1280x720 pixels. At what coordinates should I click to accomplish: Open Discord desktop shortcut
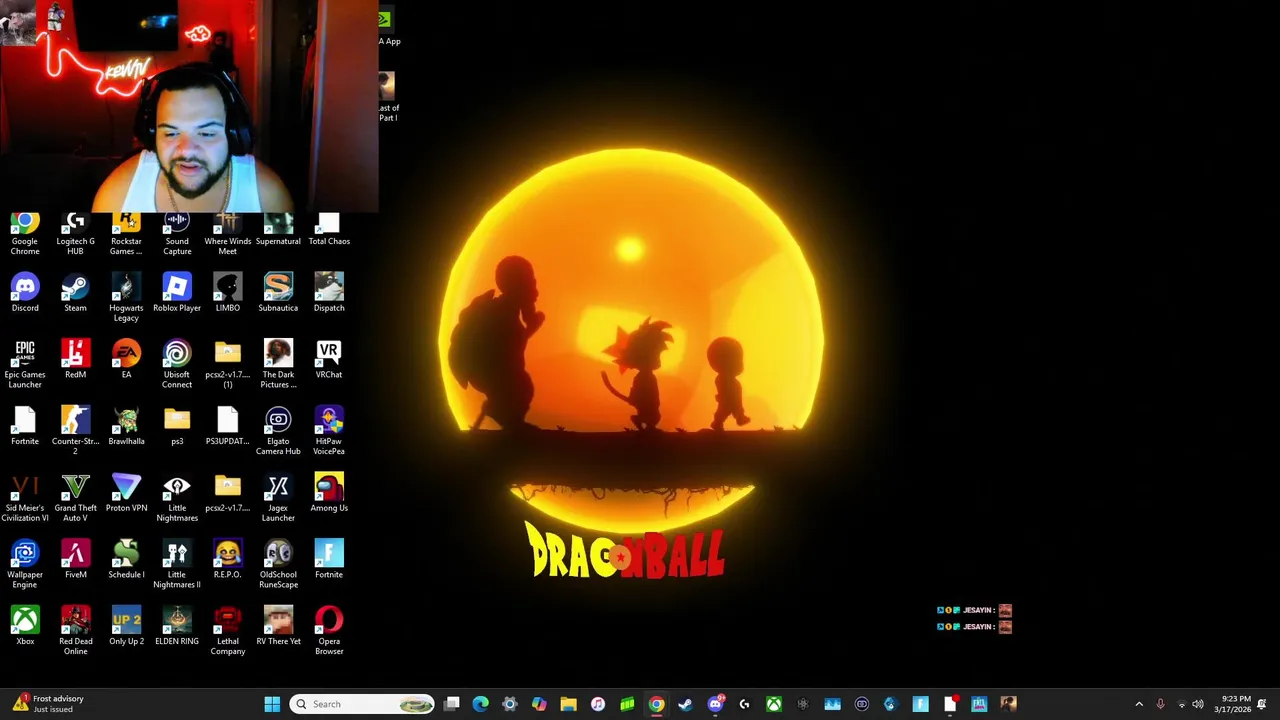click(25, 292)
